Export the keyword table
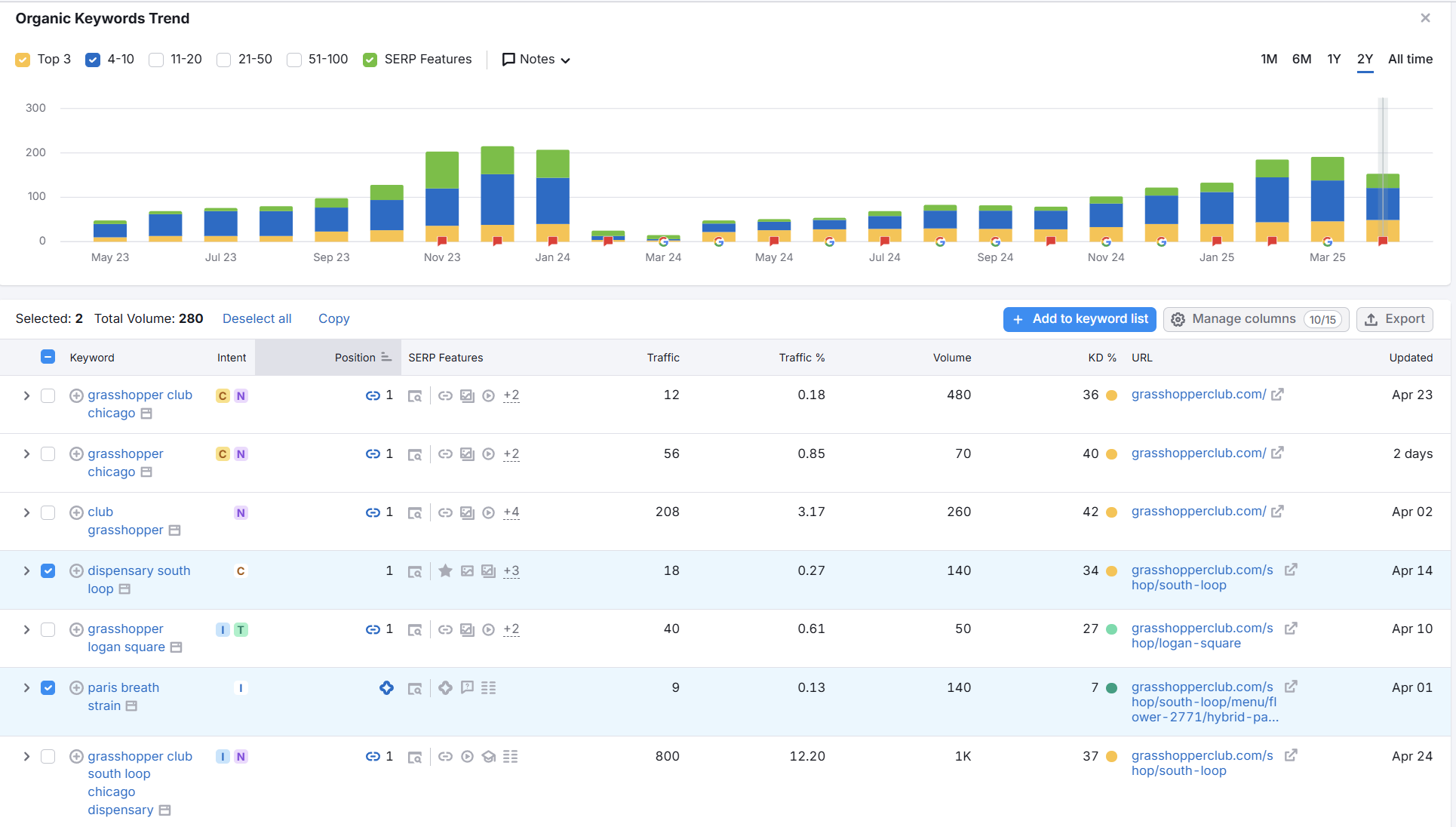 click(x=1395, y=319)
